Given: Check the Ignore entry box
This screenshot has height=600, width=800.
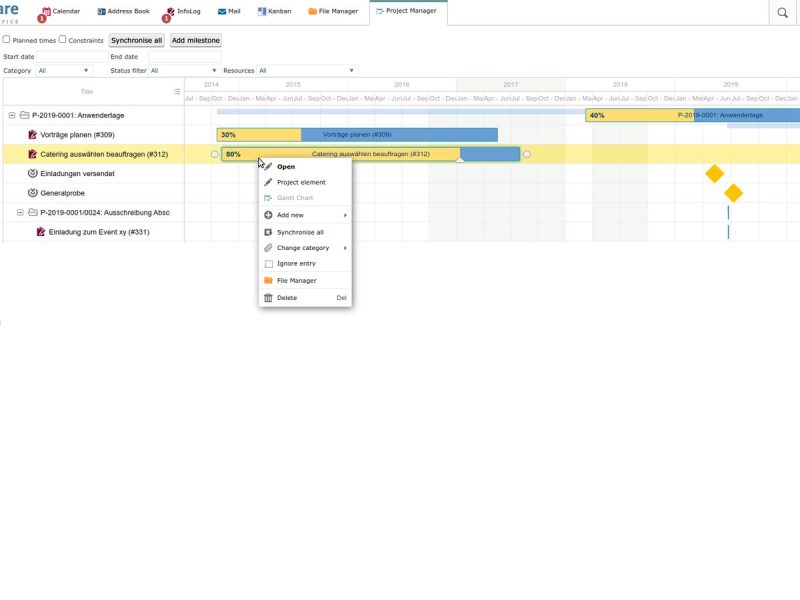Looking at the screenshot, I should point(269,264).
